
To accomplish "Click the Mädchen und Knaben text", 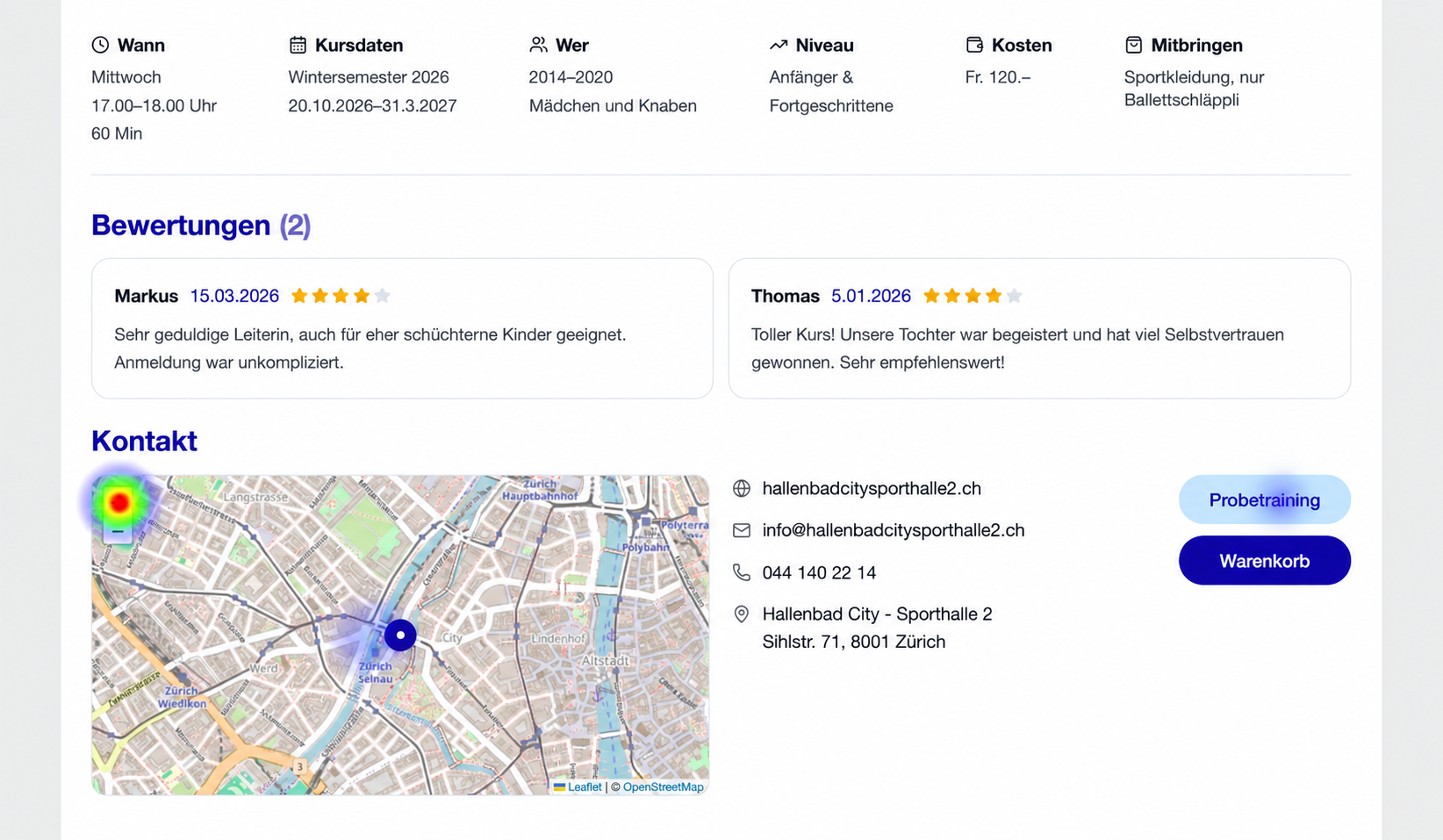I will pos(613,105).
